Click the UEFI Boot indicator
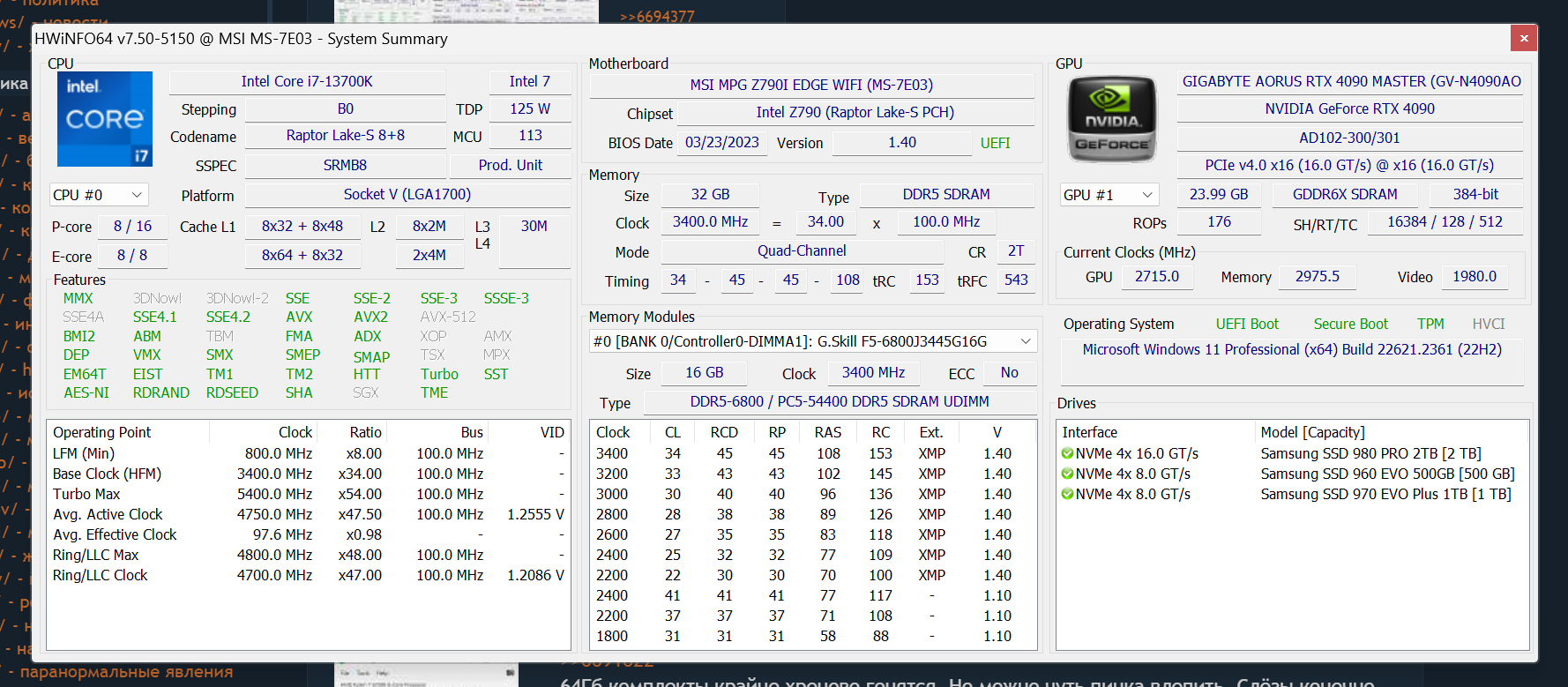 1246,325
